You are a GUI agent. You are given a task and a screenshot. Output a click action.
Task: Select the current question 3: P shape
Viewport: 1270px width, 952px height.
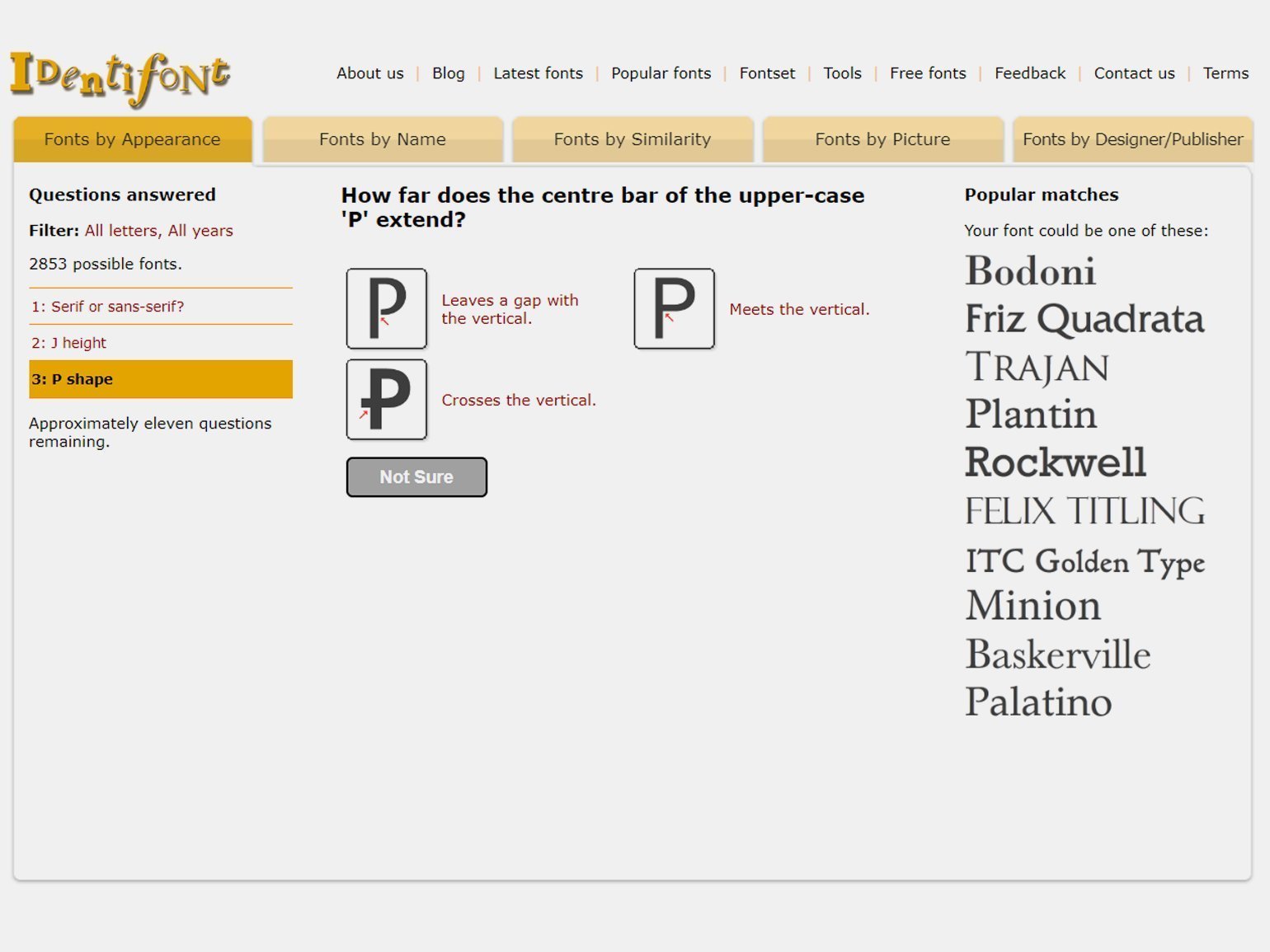161,379
